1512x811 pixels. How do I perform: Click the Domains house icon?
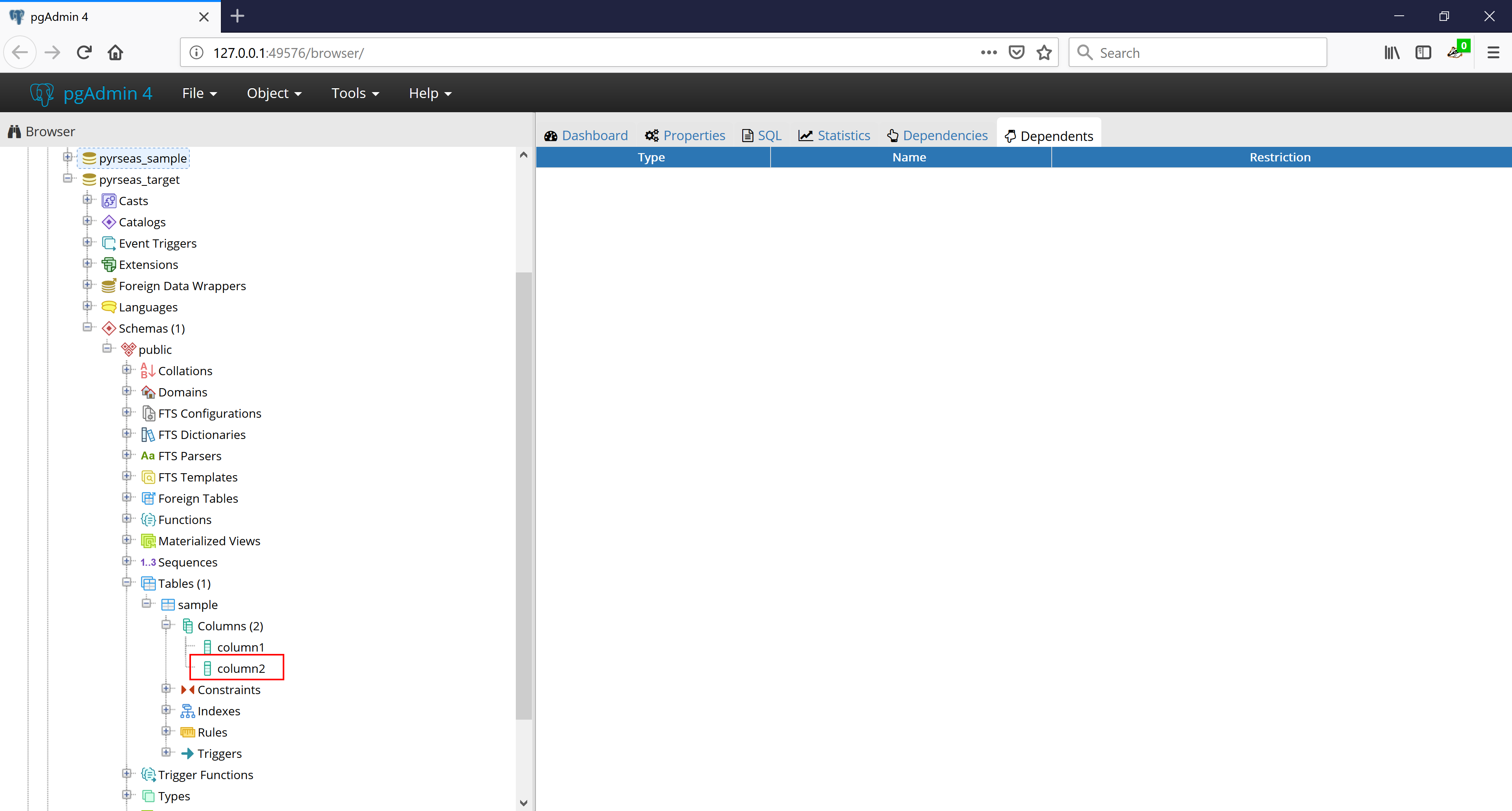[148, 392]
